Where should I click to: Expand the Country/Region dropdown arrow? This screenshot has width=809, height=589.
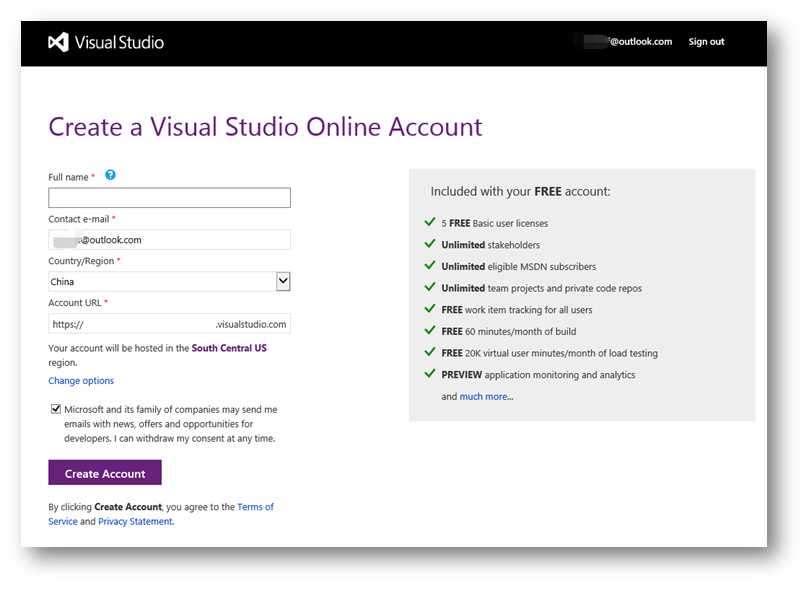(x=283, y=282)
